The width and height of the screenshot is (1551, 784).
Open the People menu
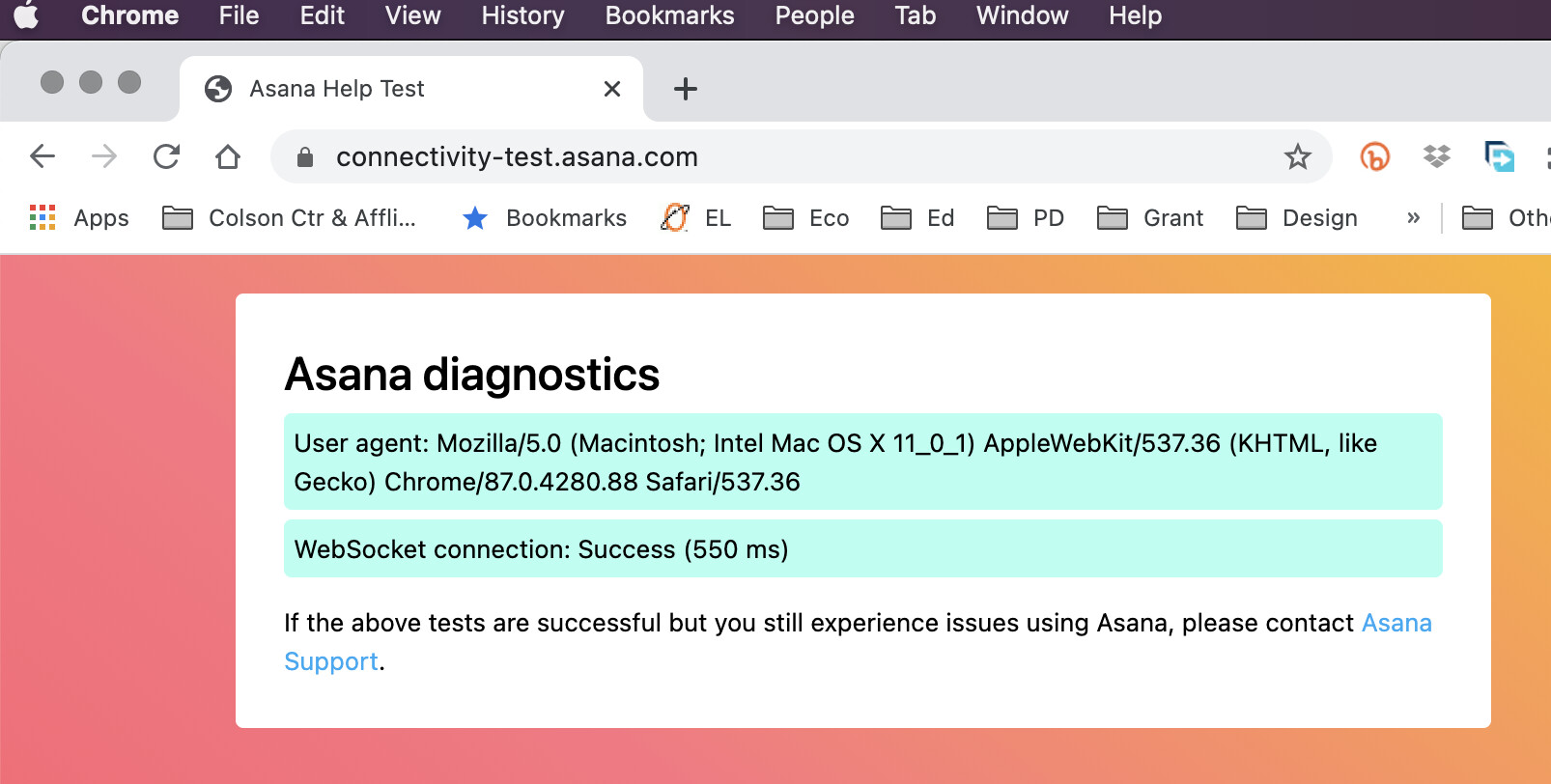tap(814, 15)
